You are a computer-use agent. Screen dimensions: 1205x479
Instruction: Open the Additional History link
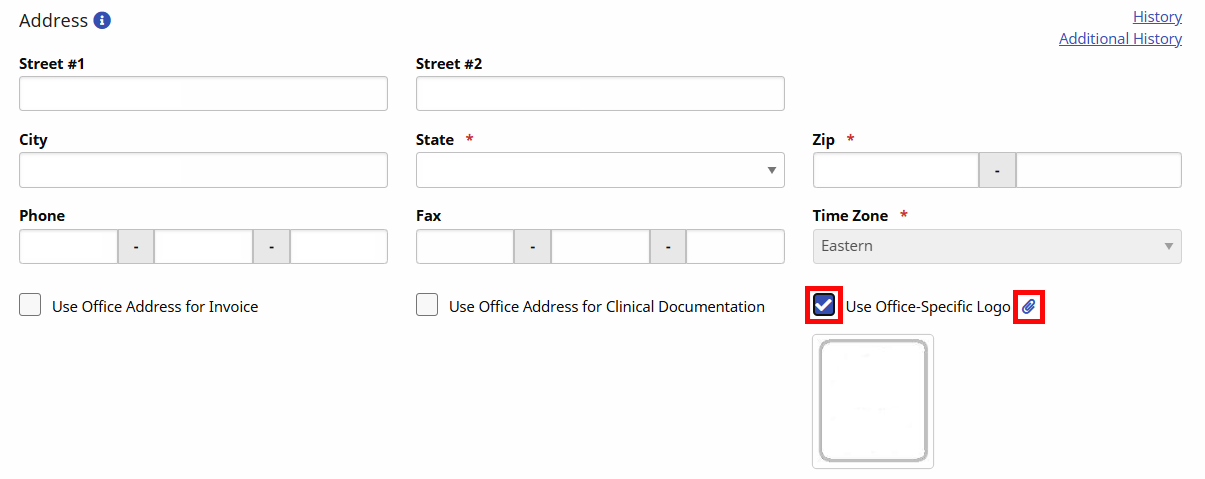click(x=1120, y=39)
